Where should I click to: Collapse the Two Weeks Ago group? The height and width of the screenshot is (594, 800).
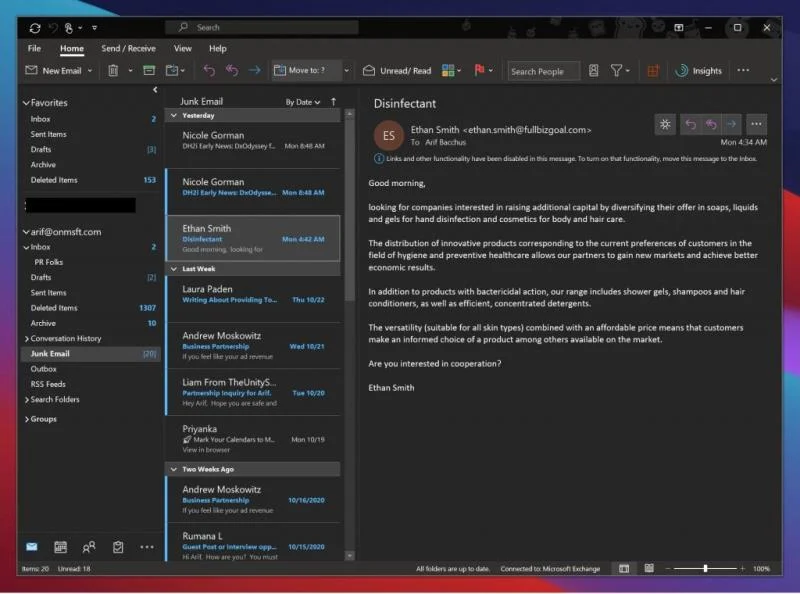pyautogui.click(x=174, y=469)
